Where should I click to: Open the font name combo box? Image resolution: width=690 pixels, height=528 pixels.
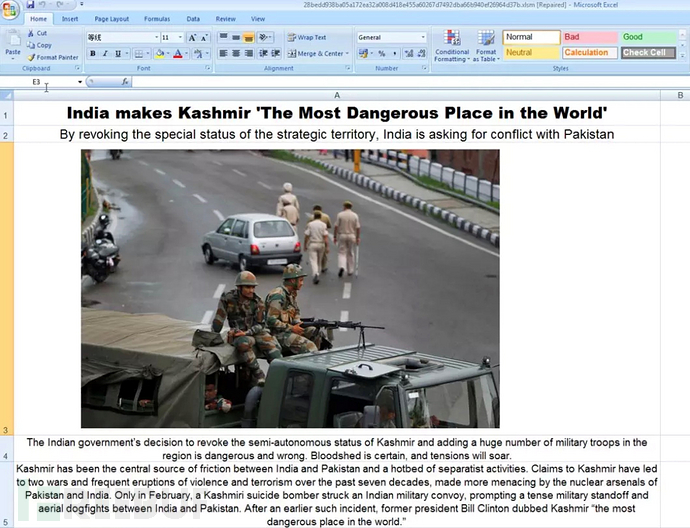tap(123, 37)
